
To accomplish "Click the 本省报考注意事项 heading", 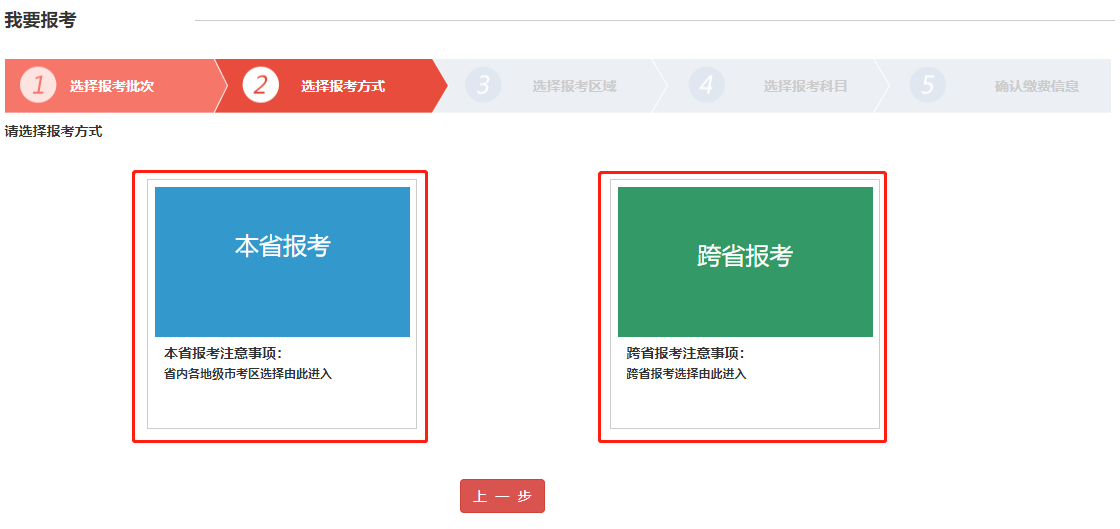I will [x=223, y=353].
